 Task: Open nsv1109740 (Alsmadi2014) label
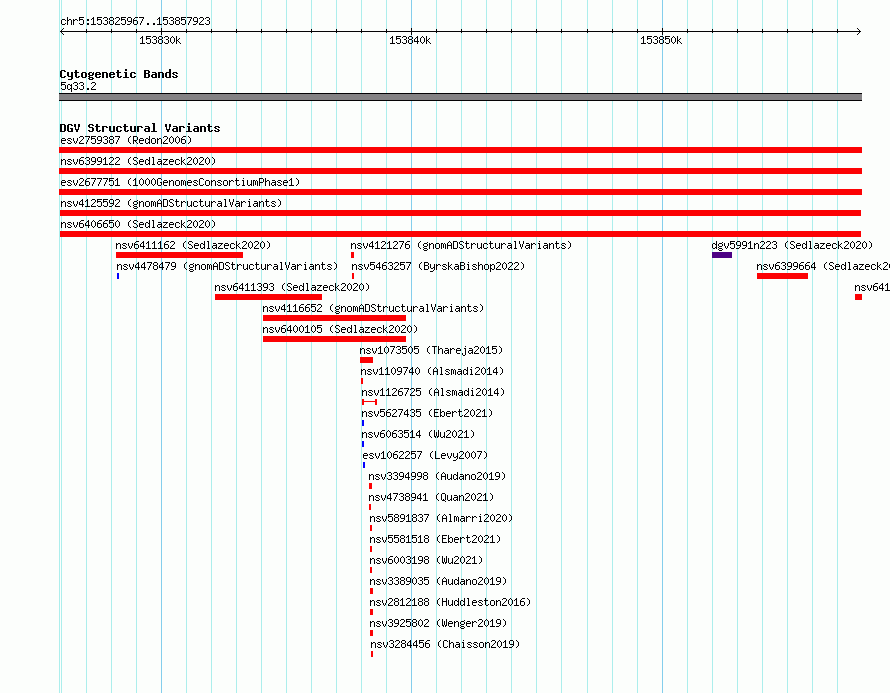coord(432,371)
